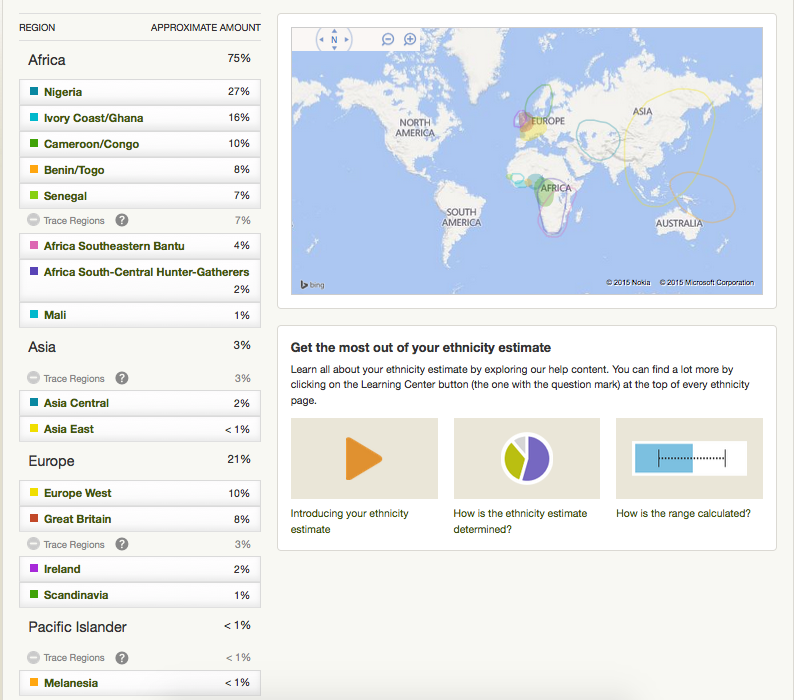
Task: Click help icon beside Pacific Islander Trace Regions
Action: pyautogui.click(x=122, y=658)
